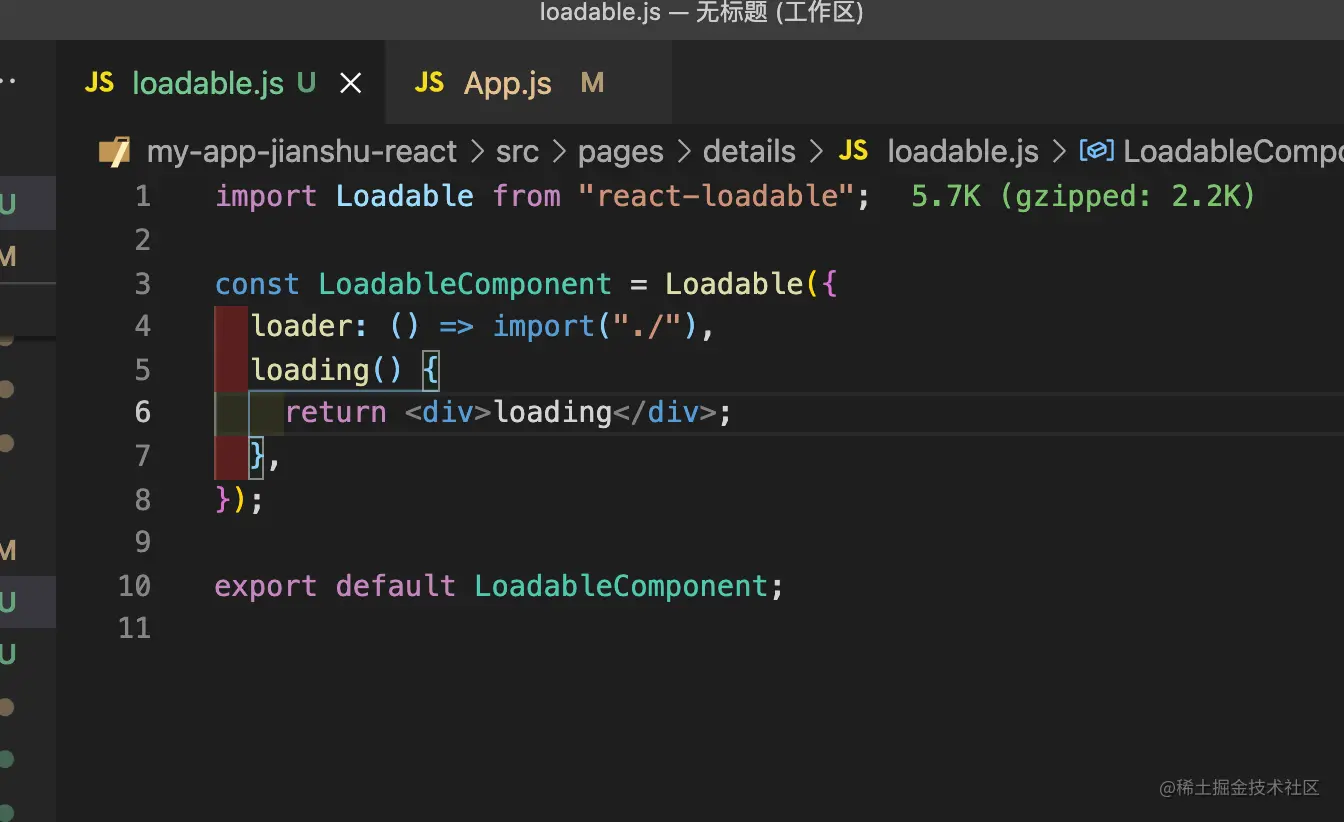The height and width of the screenshot is (822, 1344).
Task: Open the pages breadcrumb segment
Action: (x=621, y=152)
